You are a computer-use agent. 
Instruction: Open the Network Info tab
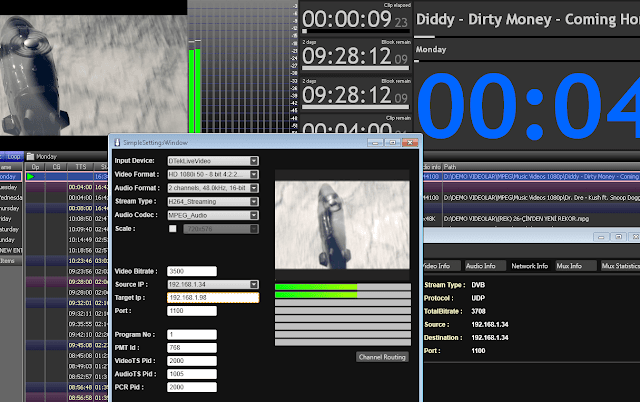pyautogui.click(x=529, y=266)
